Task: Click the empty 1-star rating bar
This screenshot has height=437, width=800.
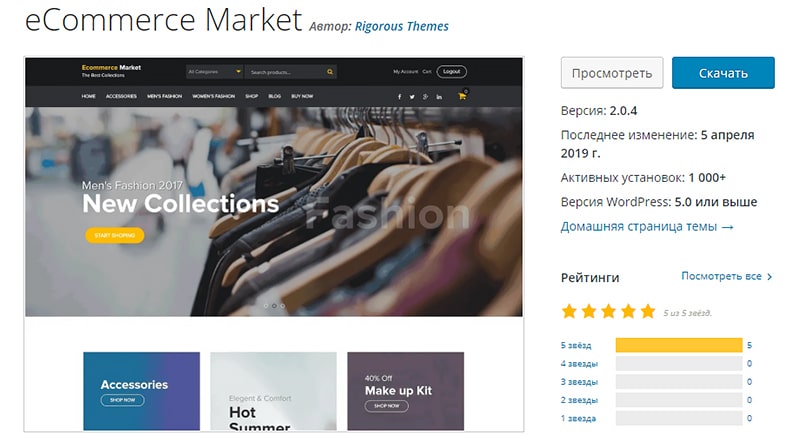Action: point(679,418)
